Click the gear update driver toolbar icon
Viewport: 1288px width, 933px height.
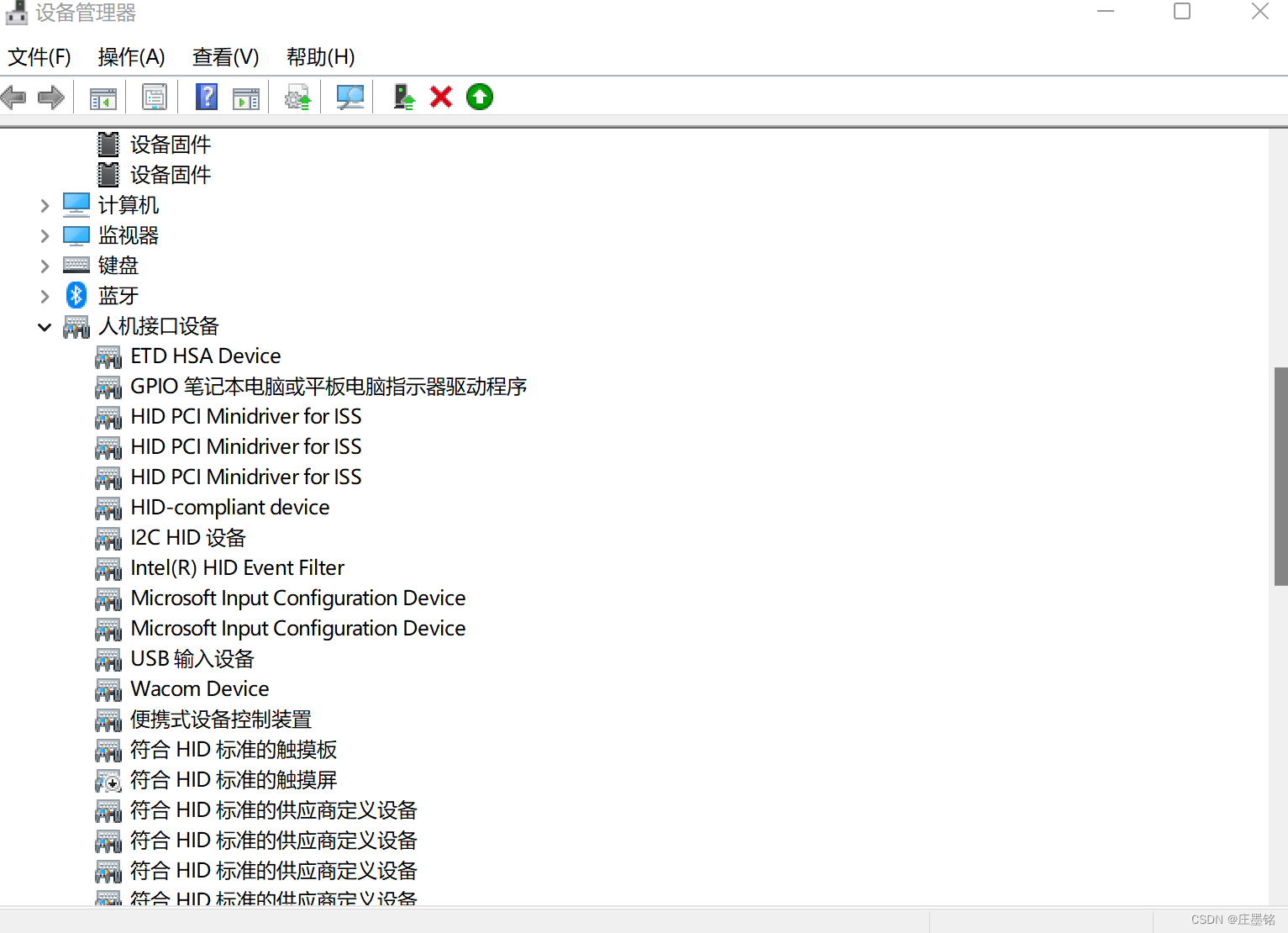click(297, 98)
